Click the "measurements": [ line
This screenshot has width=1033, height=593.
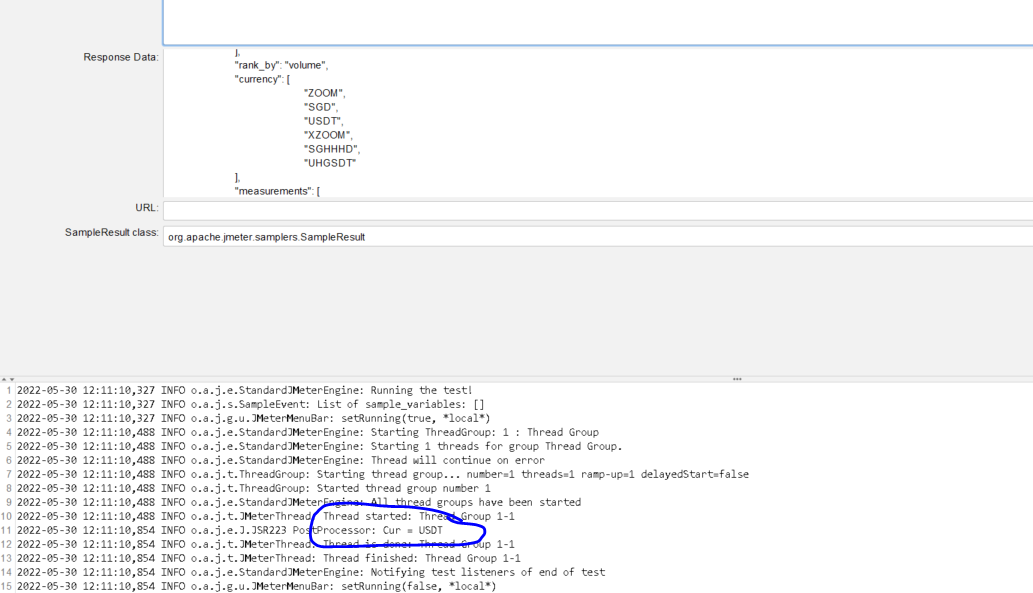pyautogui.click(x=277, y=191)
